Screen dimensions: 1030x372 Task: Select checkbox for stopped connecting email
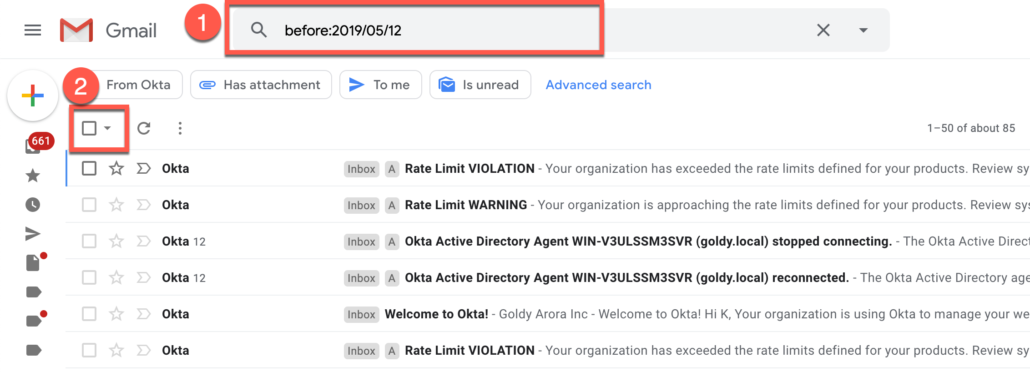[x=89, y=241]
